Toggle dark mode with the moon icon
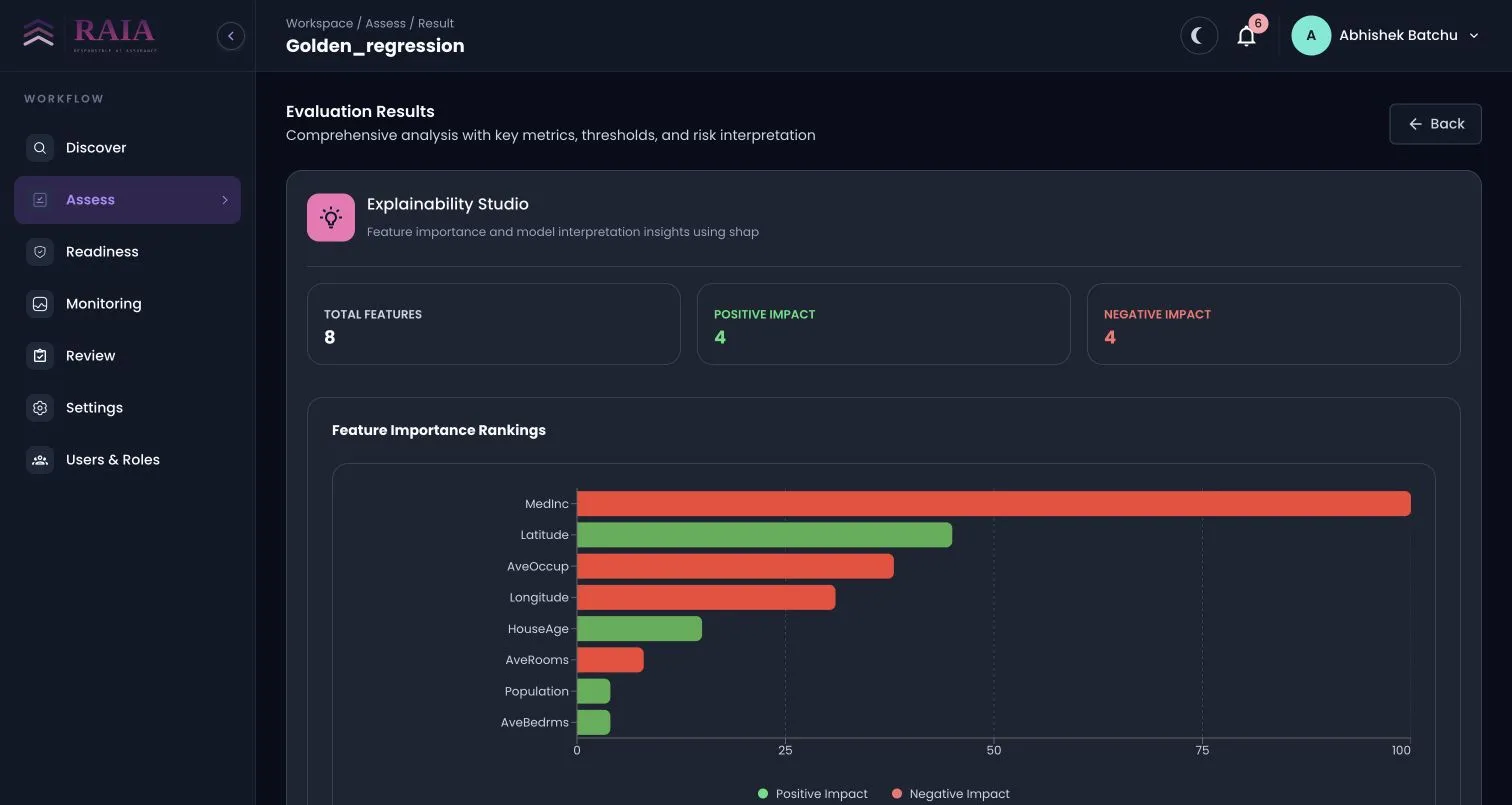 pyautogui.click(x=1199, y=36)
